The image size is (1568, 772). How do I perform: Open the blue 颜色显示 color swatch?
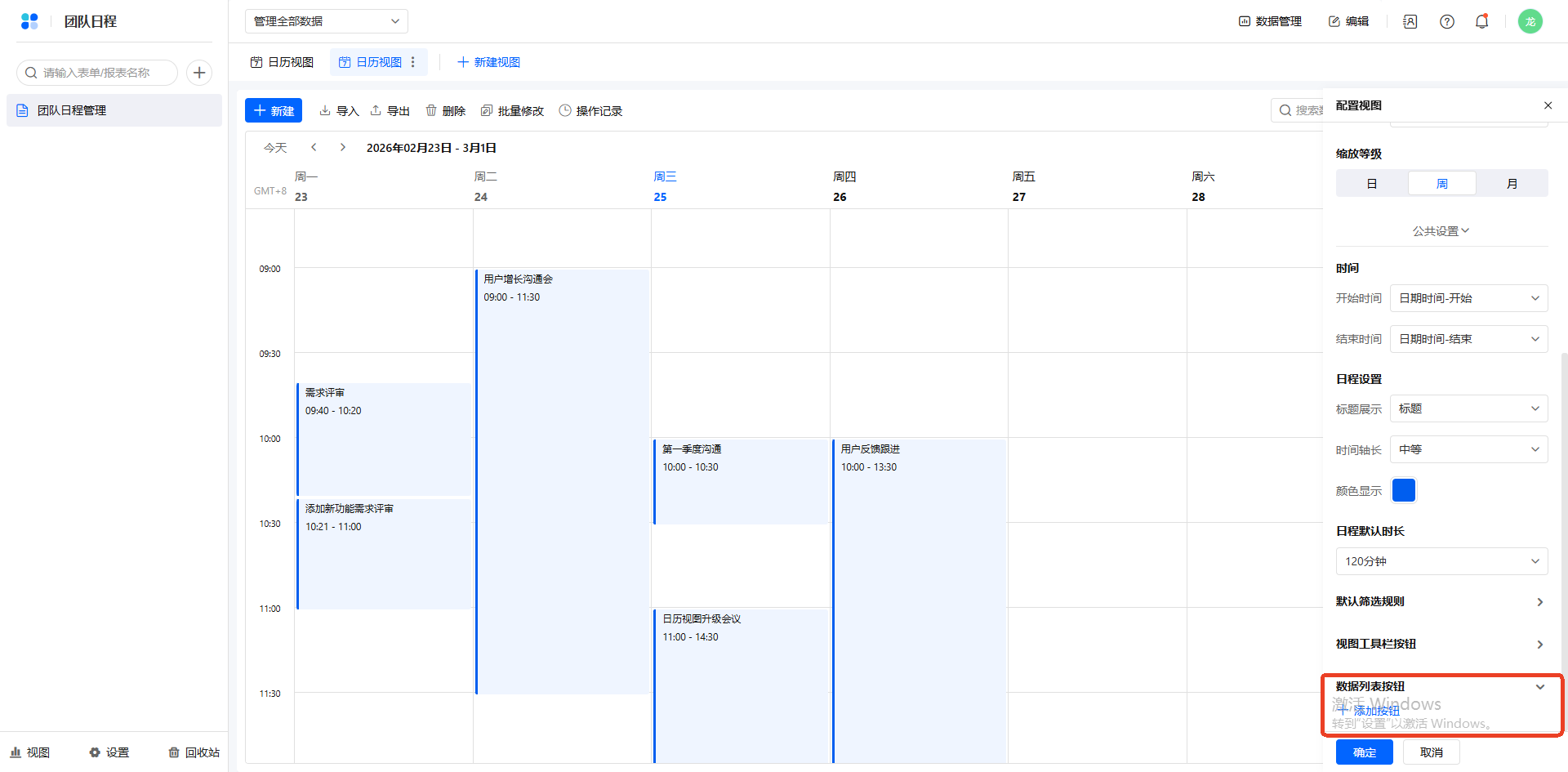(1403, 490)
